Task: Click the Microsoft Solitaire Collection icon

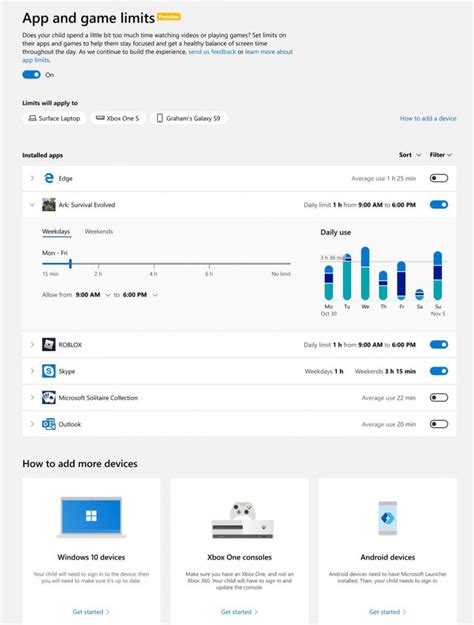Action: [49, 397]
